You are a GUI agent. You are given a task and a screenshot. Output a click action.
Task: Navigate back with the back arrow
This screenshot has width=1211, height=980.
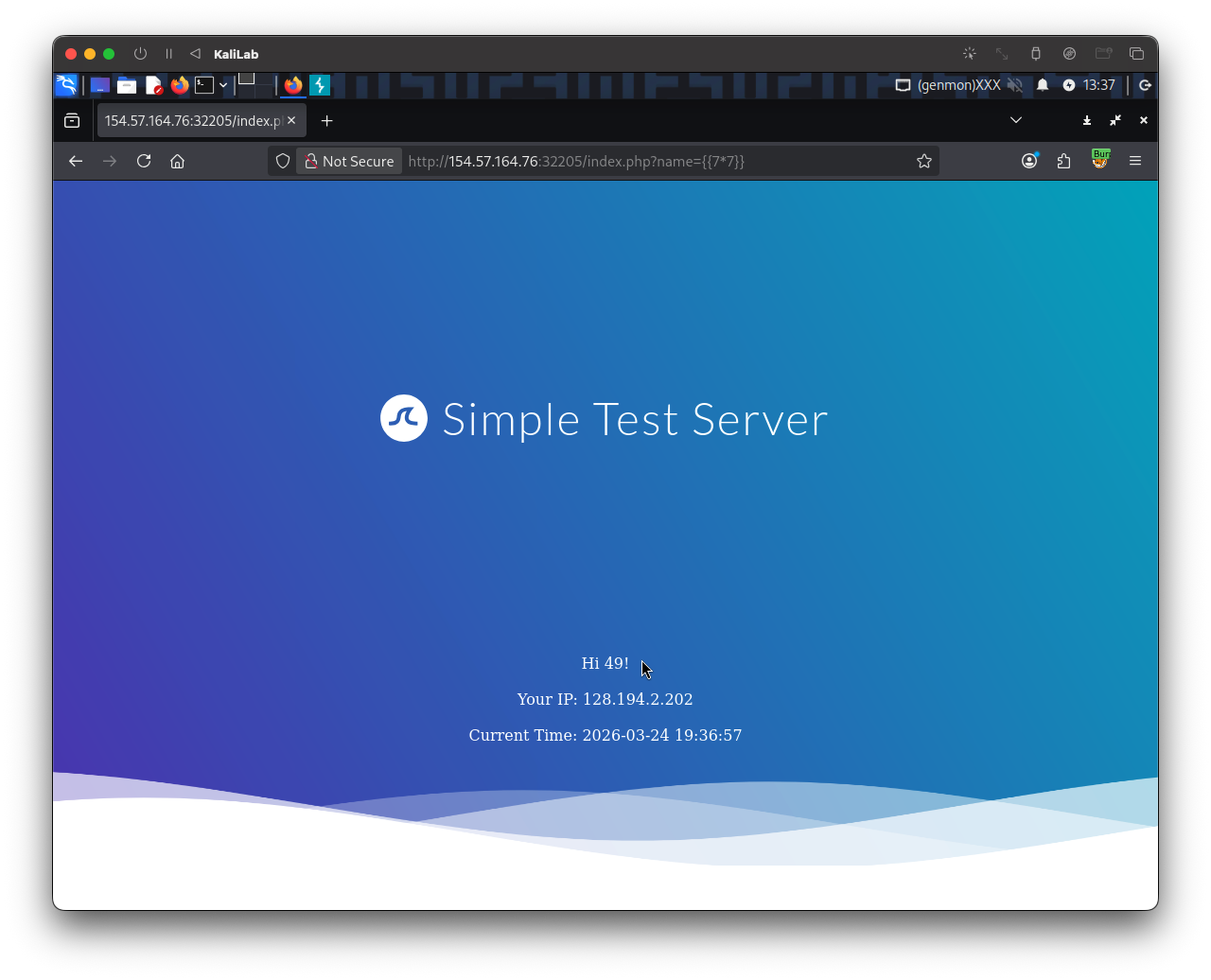pyautogui.click(x=75, y=161)
